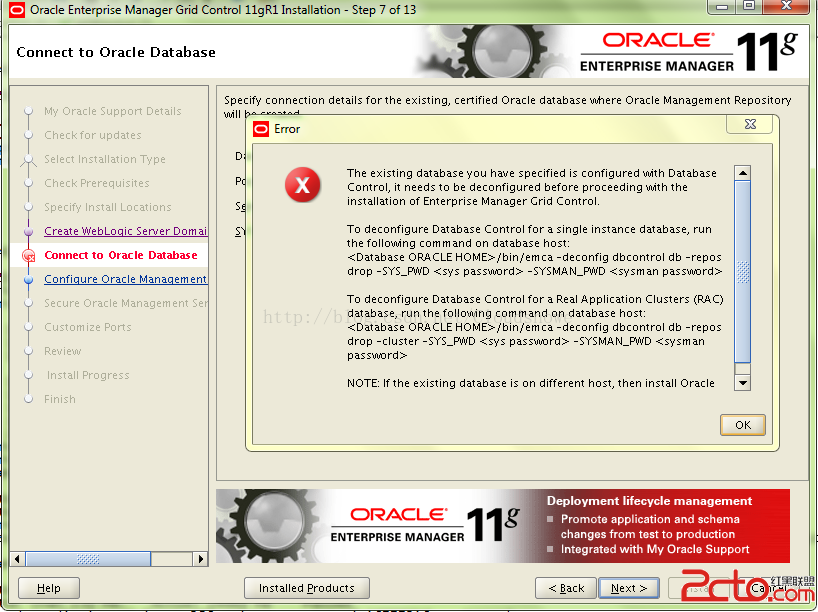Click the error message vertical scrollbar thumb
The height and width of the screenshot is (612, 818).
click(742, 271)
